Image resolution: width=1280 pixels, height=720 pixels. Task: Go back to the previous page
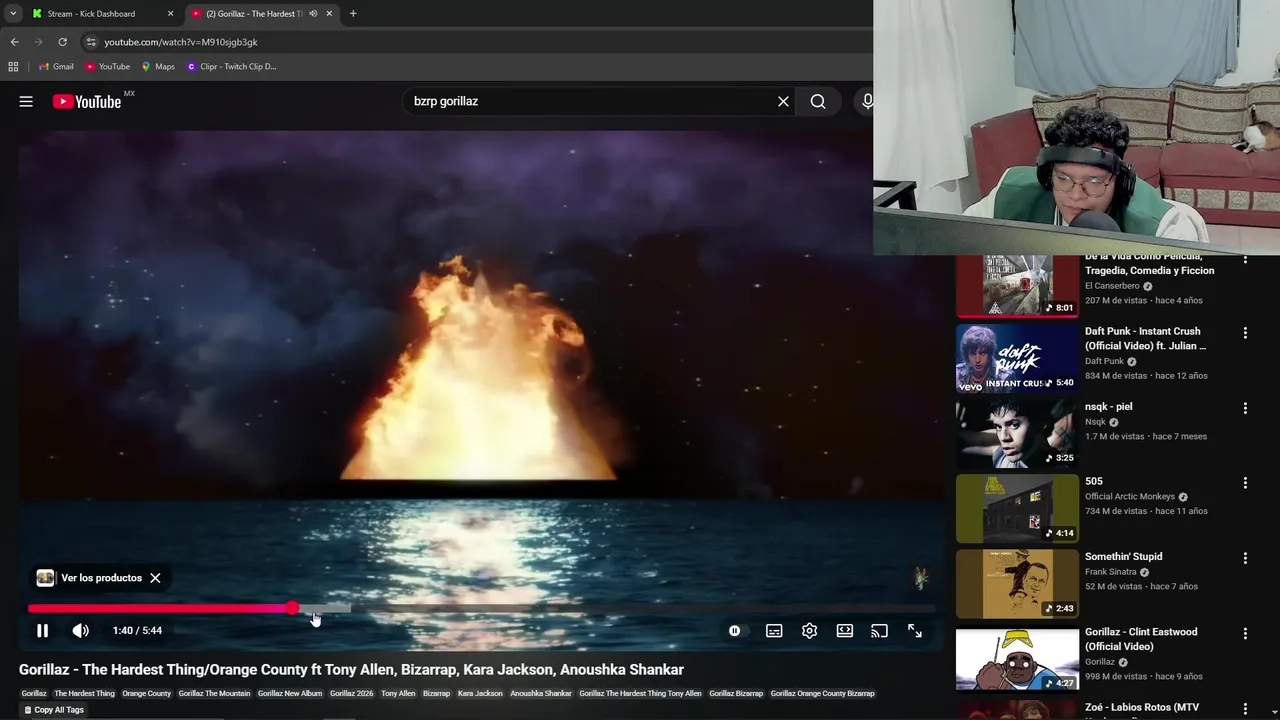pyautogui.click(x=14, y=42)
